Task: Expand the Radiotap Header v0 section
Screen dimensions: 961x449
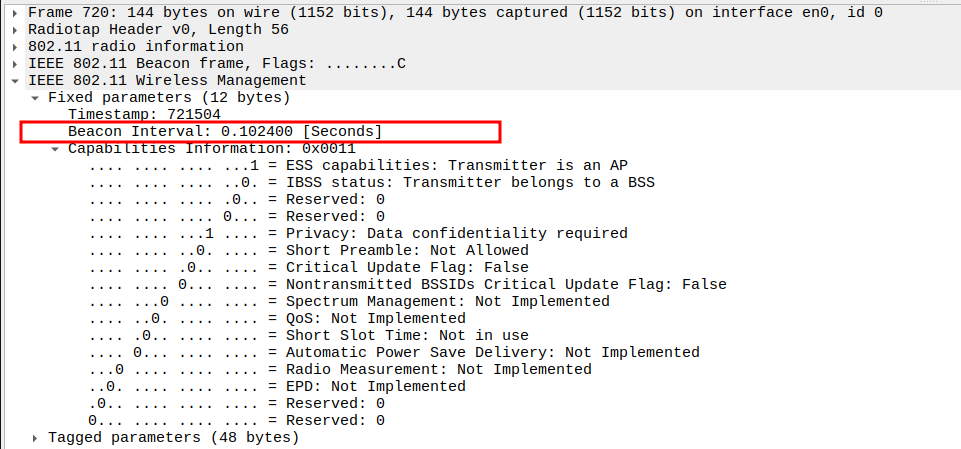Action: click(x=17, y=30)
